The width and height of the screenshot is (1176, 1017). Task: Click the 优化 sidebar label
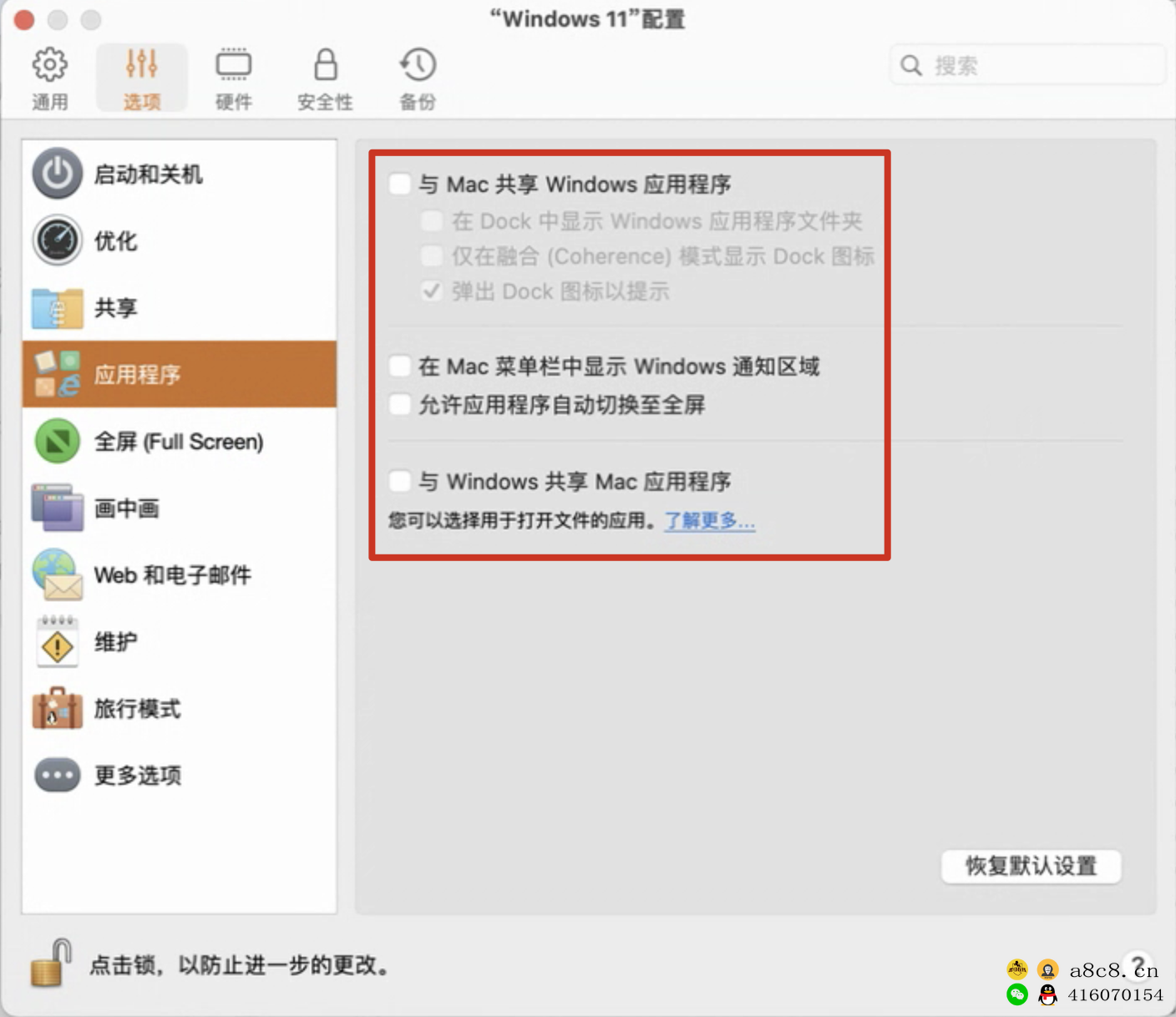pyautogui.click(x=115, y=241)
